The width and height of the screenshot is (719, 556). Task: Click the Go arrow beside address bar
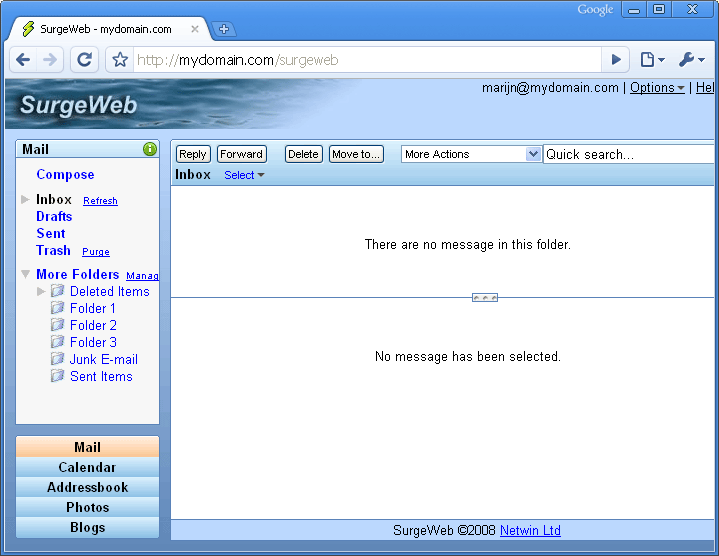[x=616, y=60]
